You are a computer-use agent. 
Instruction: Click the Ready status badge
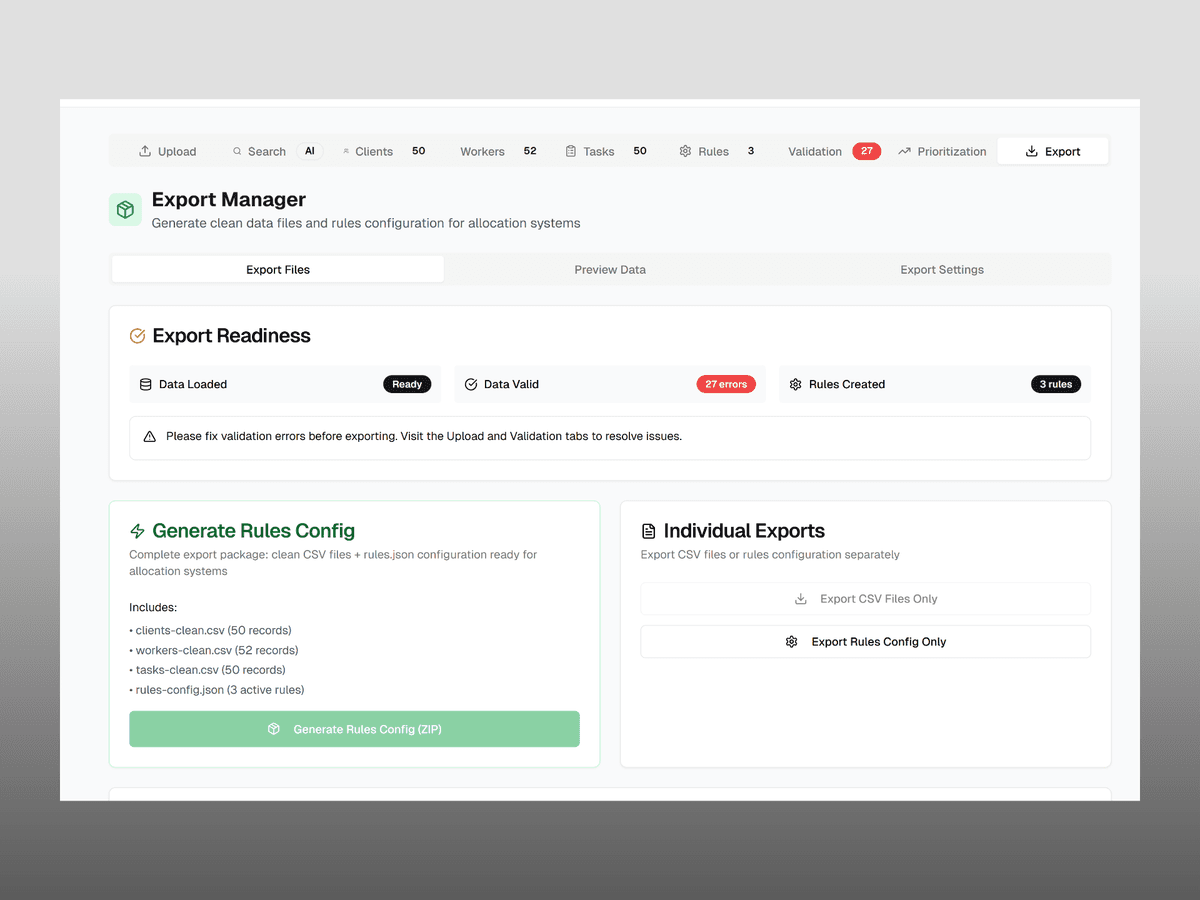point(407,384)
